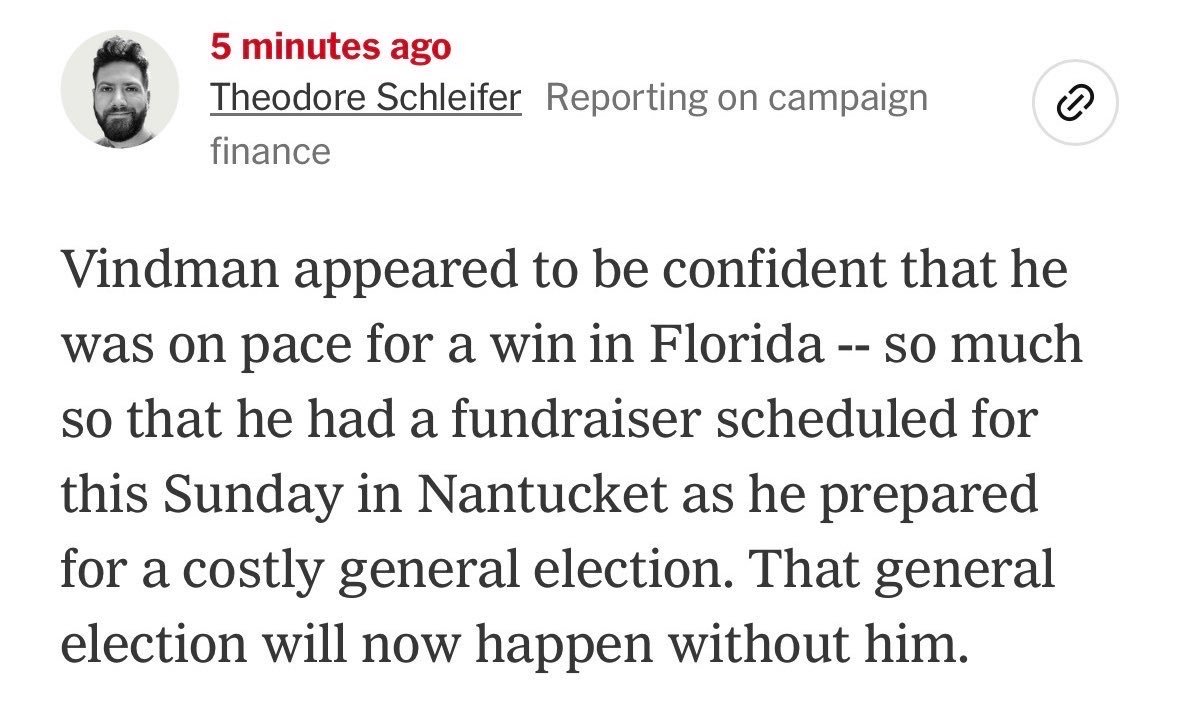
Task: Click the word "finance" below the author name
Action: (271, 151)
